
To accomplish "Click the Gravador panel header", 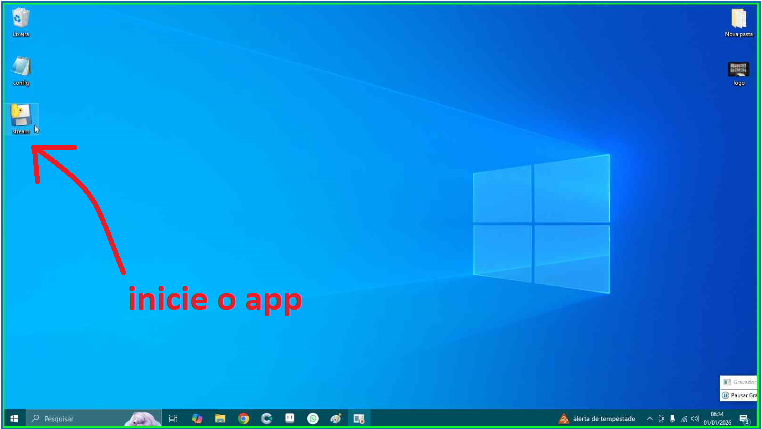I will pyautogui.click(x=739, y=382).
